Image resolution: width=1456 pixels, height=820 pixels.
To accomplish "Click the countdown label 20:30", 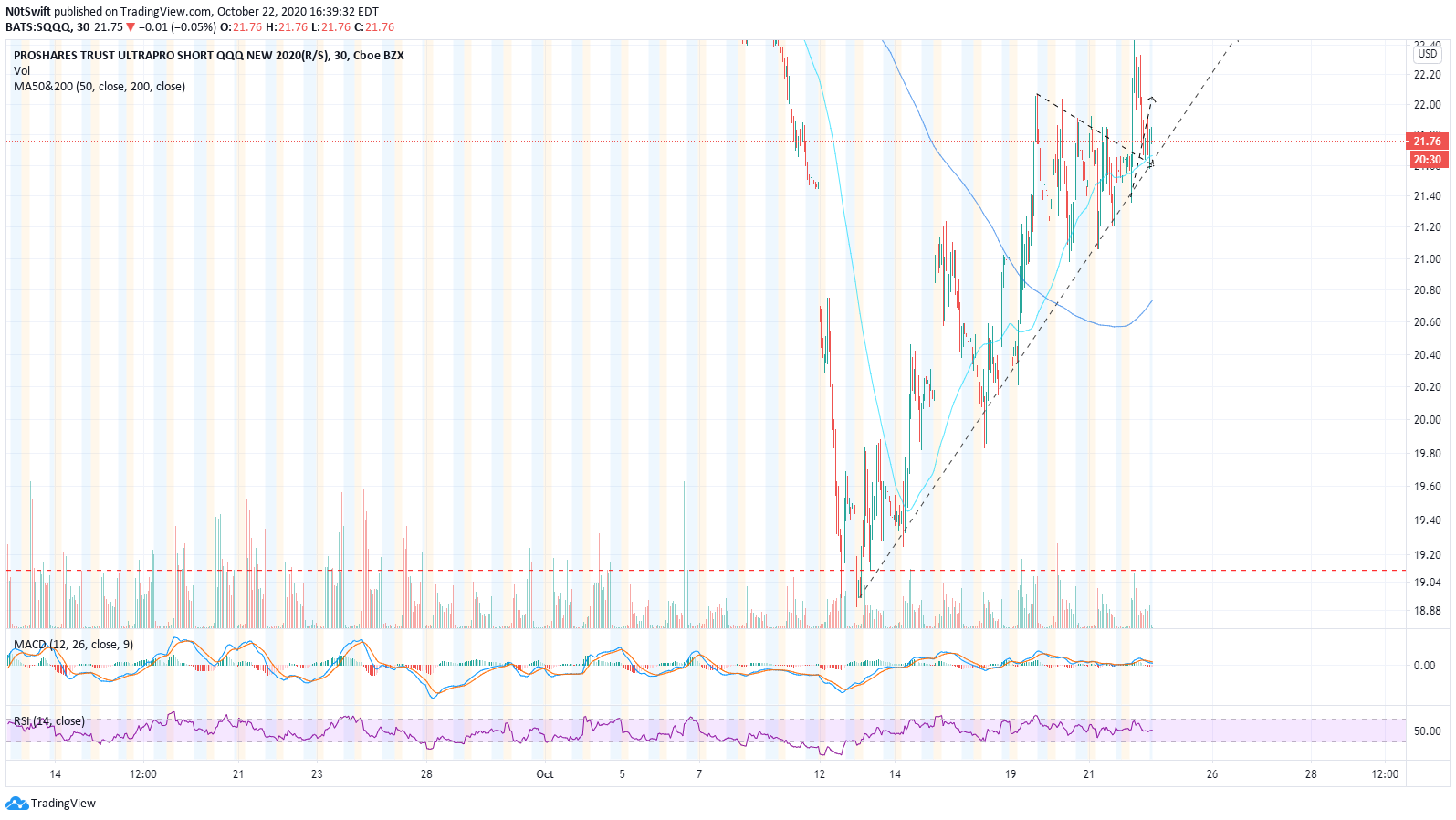I will point(1427,159).
